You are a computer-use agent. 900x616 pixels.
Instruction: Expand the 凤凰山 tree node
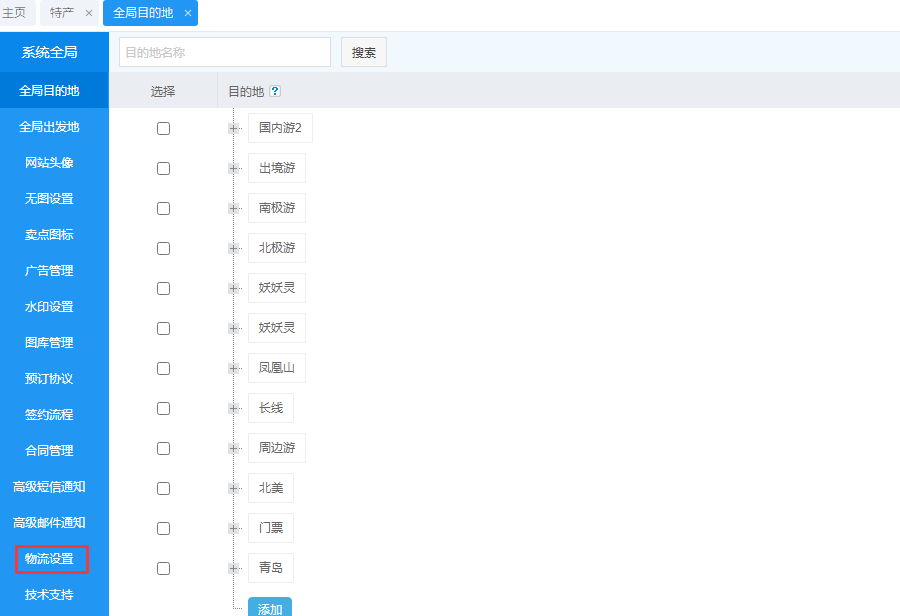pyautogui.click(x=233, y=368)
